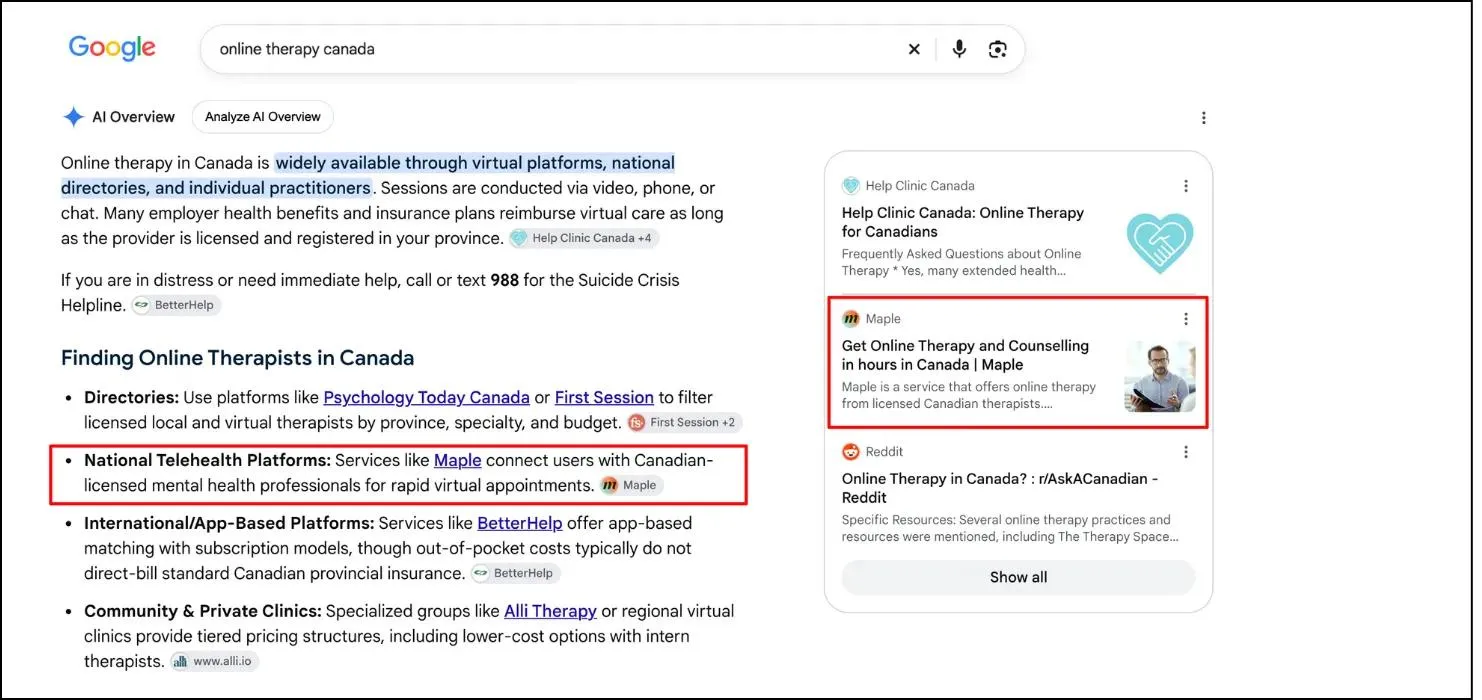Click inside the search box text
This screenshot has height=700, width=1482.
(x=297, y=49)
